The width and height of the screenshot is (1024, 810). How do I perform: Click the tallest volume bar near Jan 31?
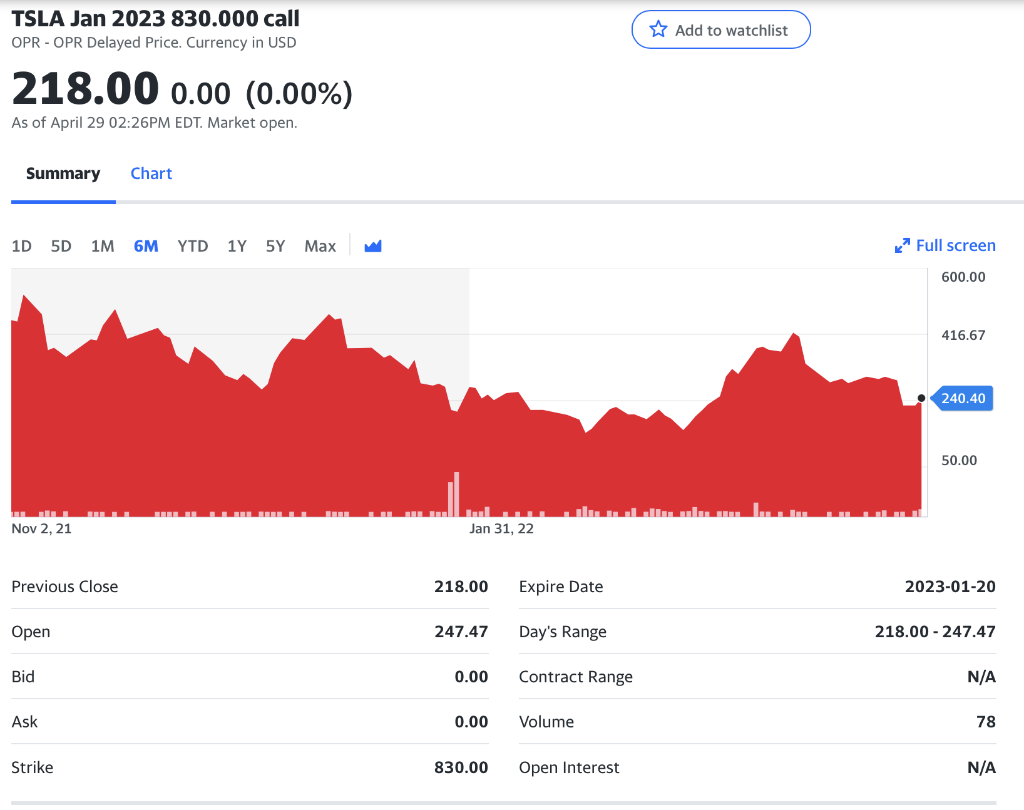click(x=456, y=494)
